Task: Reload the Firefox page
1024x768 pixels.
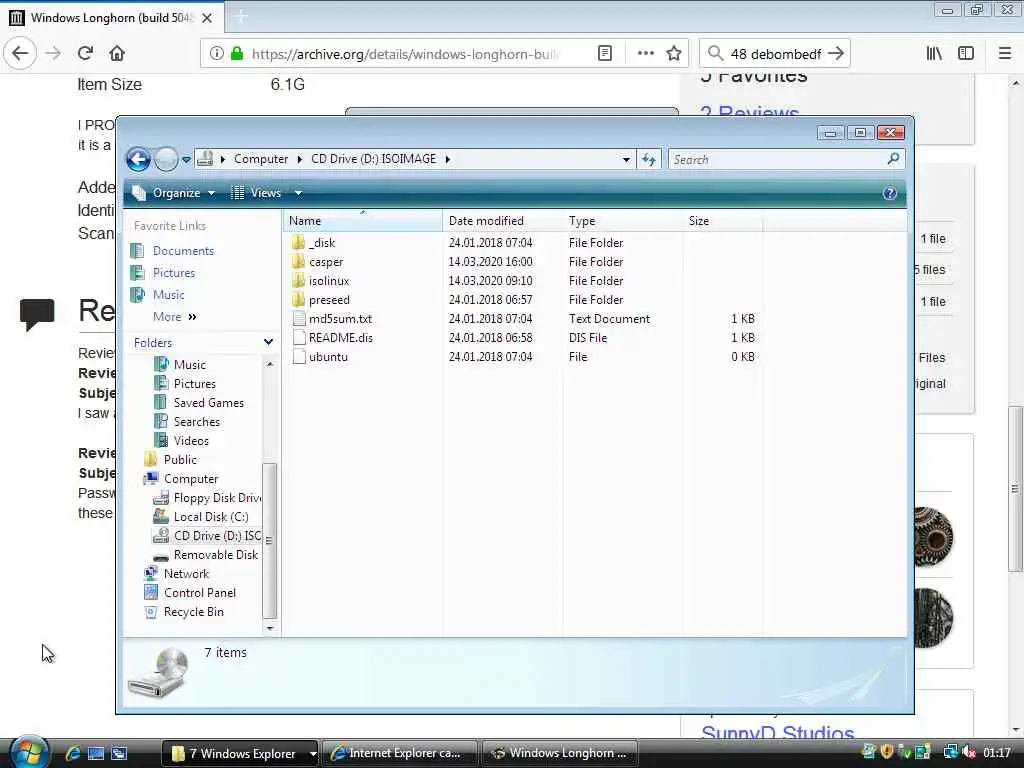Action: (85, 54)
